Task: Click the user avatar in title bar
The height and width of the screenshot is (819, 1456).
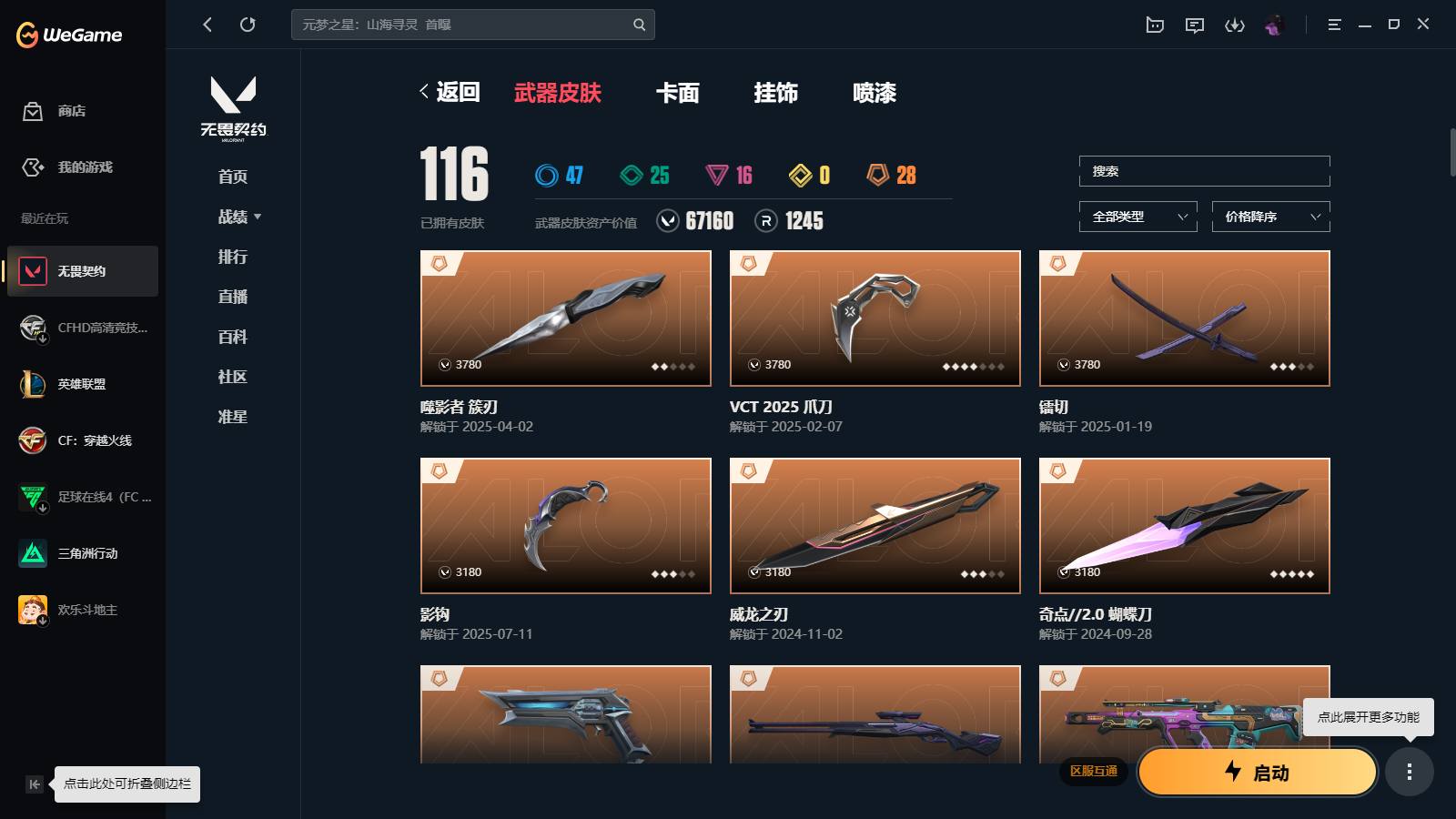Action: point(1274,25)
